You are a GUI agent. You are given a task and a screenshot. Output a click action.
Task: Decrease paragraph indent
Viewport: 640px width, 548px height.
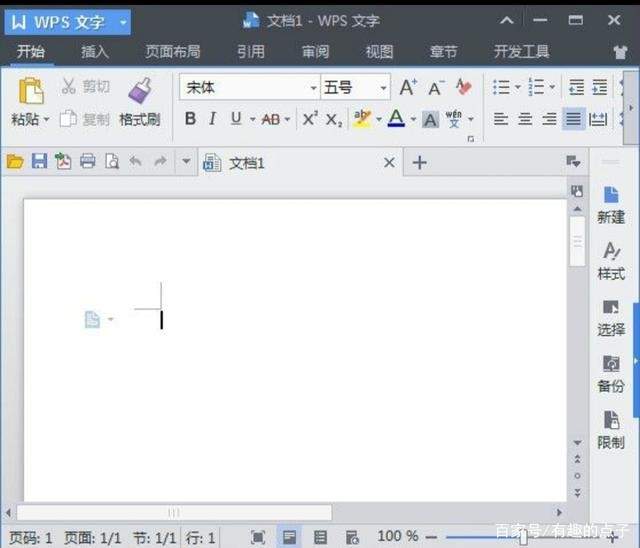576,87
